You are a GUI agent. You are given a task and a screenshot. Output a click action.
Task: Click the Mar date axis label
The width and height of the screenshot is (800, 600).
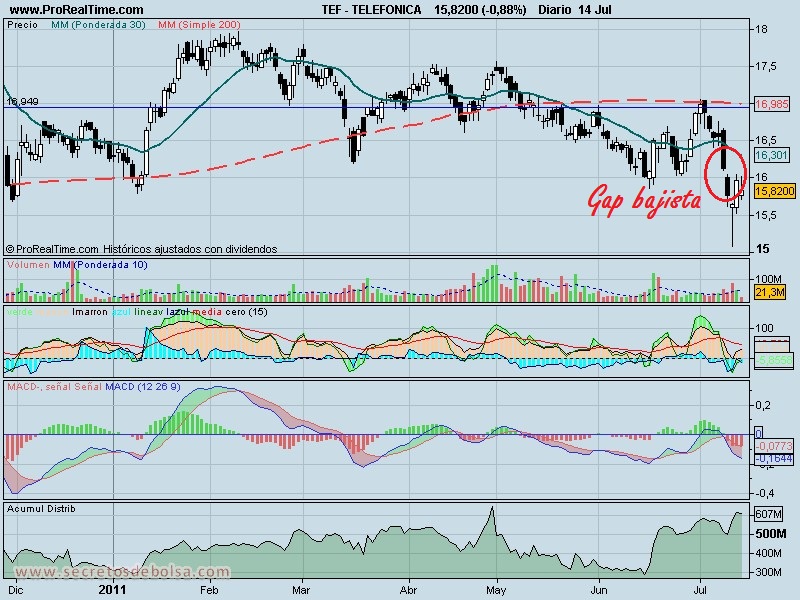[x=301, y=590]
